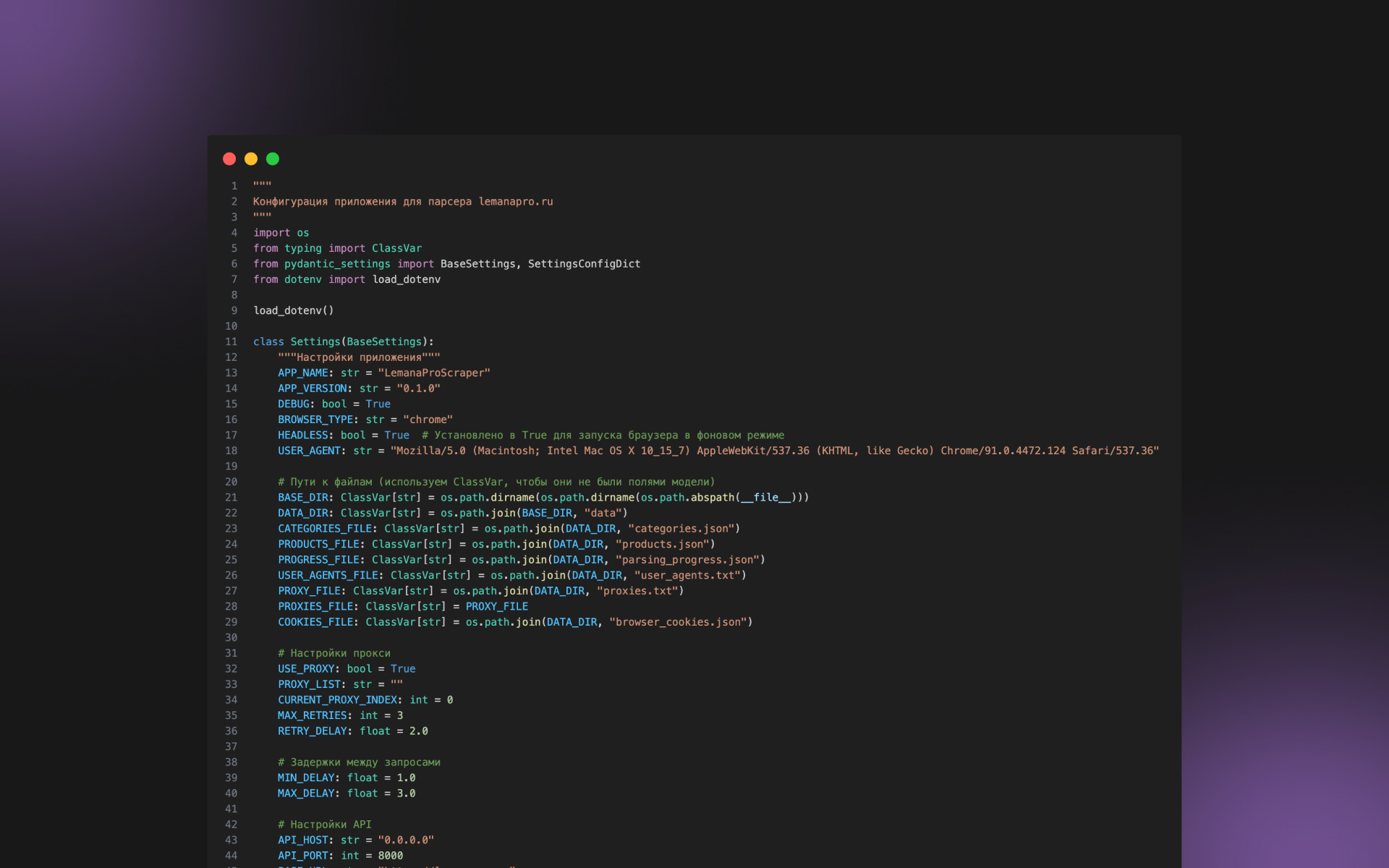The image size is (1389, 868).
Task: Click the yellow minimize window button
Action: click(x=251, y=158)
